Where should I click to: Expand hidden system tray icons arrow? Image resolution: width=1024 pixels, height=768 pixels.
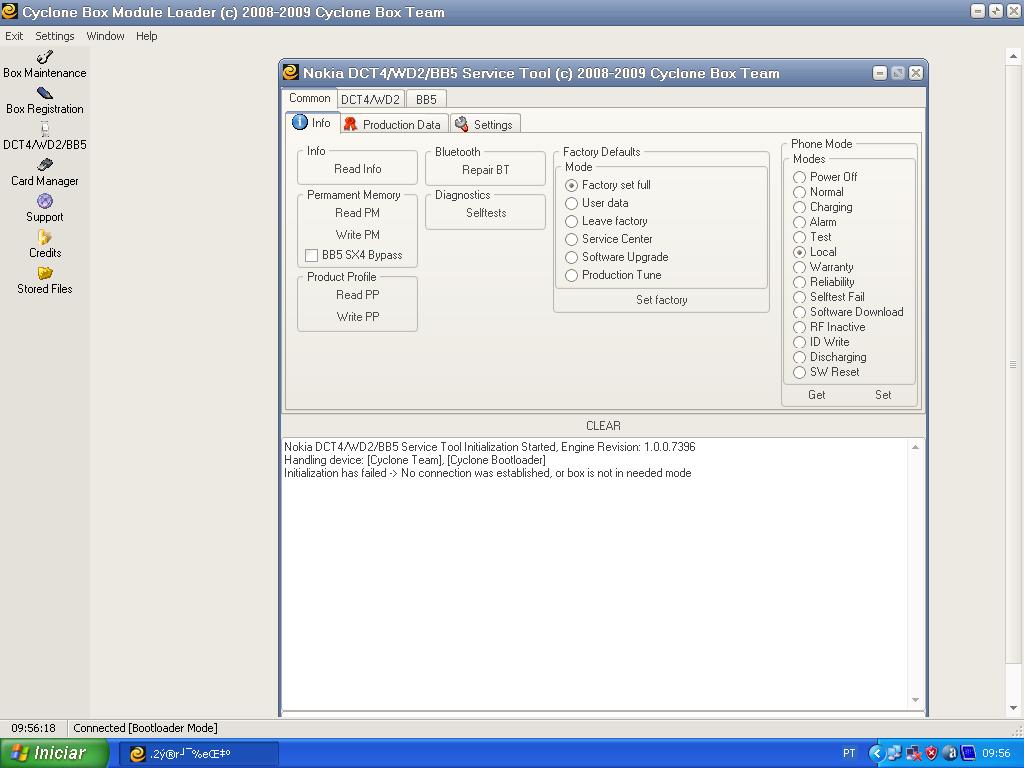(876, 753)
